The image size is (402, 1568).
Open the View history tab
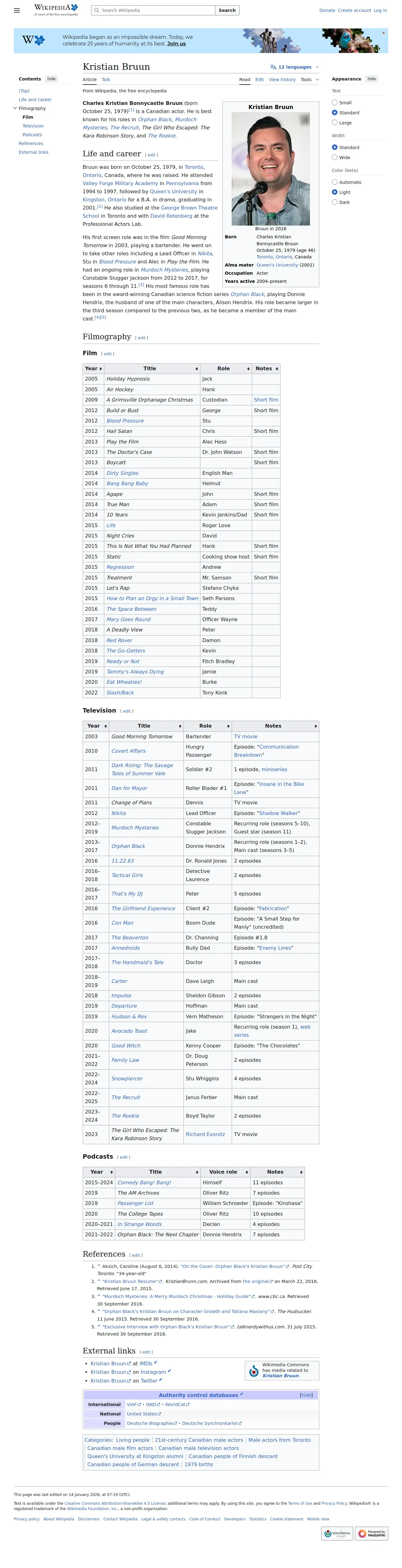pyautogui.click(x=282, y=80)
